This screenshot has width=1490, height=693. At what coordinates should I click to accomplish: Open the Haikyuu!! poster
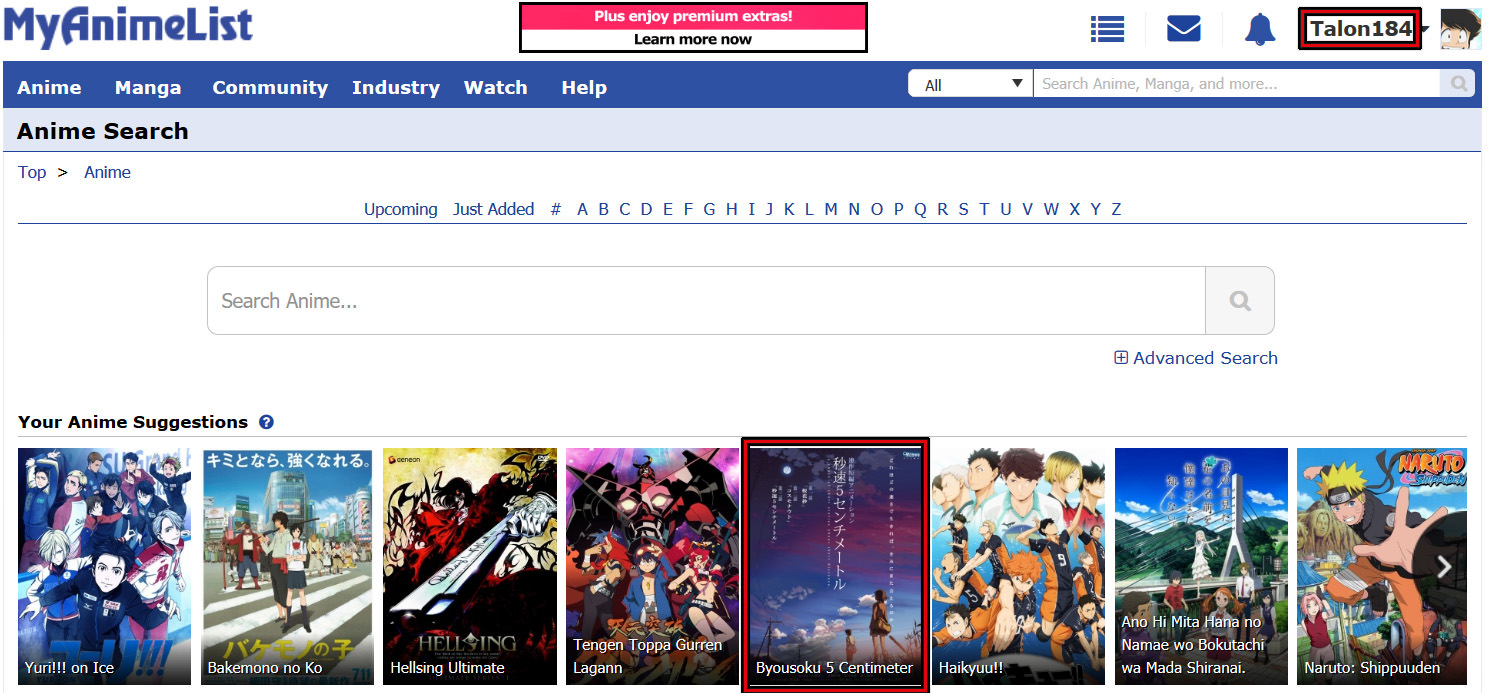point(1018,566)
